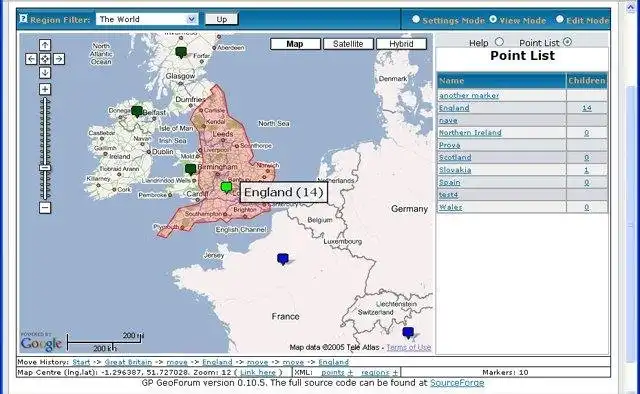Screen dimensions: 640x394
Task: Click the 'Markers: 10' status text
Action: point(505,372)
